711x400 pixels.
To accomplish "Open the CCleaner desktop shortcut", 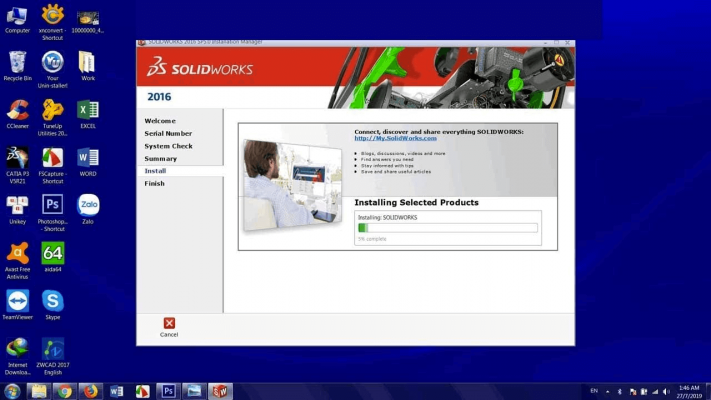I will point(17,110).
